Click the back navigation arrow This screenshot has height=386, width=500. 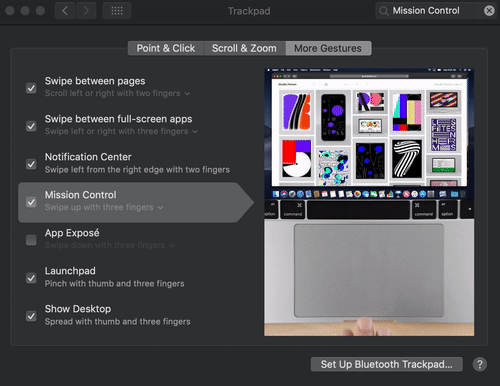click(x=65, y=11)
